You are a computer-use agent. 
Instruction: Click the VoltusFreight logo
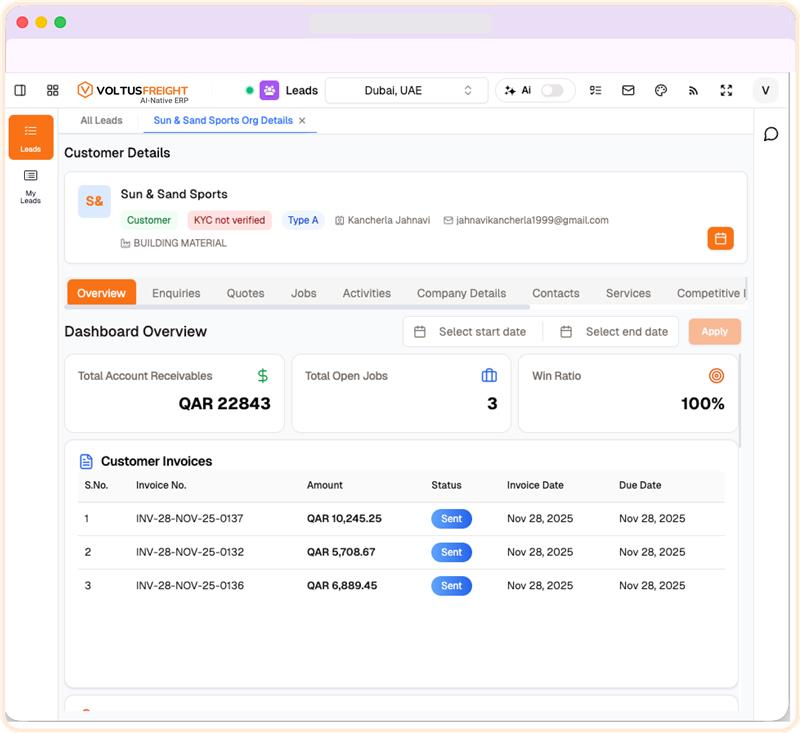(133, 92)
